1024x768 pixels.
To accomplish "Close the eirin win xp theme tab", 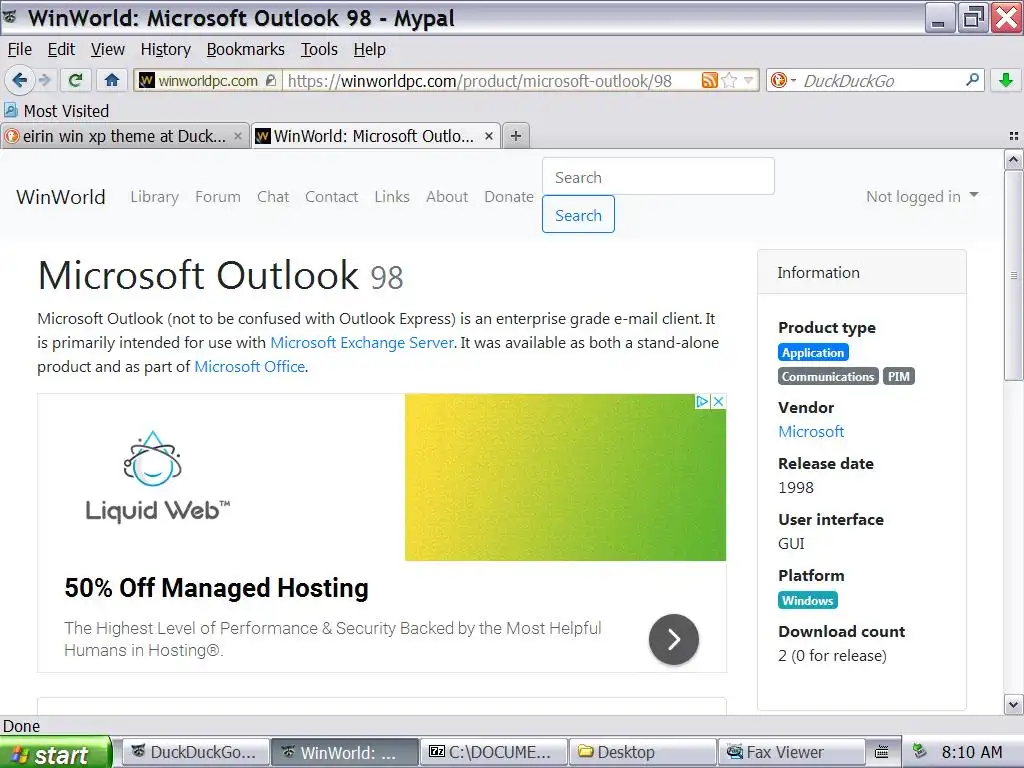I will click(238, 136).
